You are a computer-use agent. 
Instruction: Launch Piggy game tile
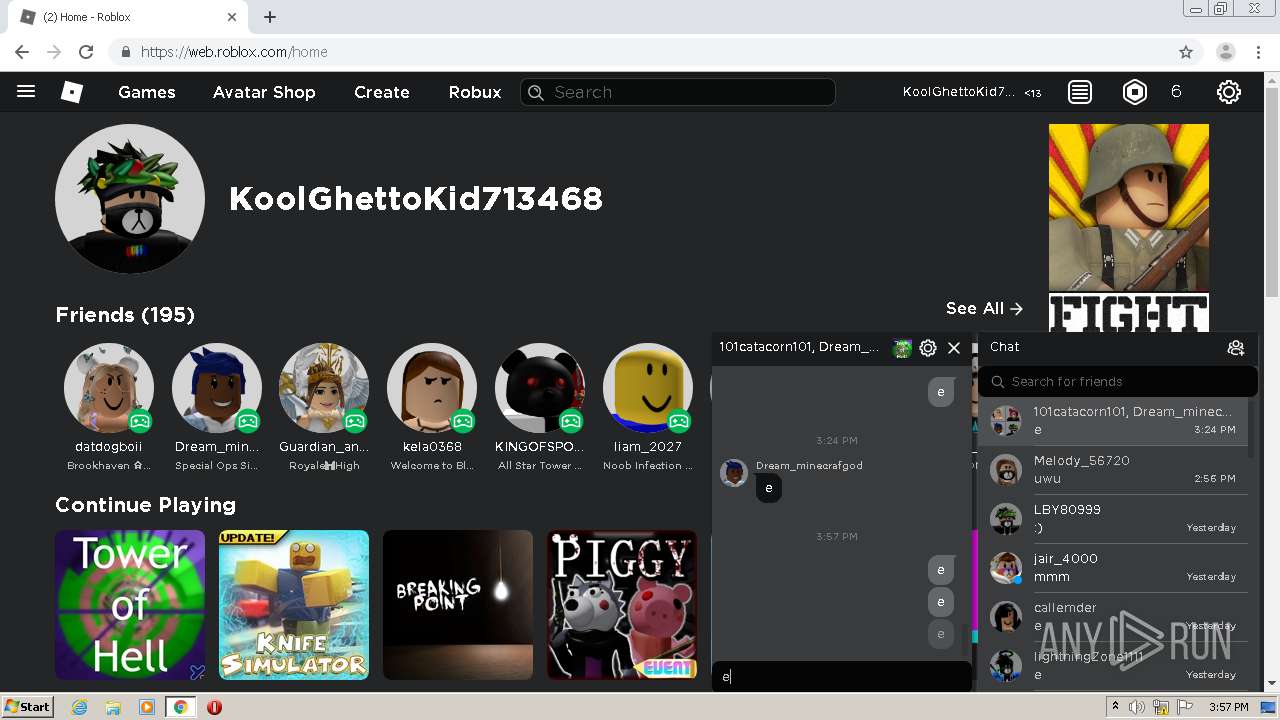[622, 605]
